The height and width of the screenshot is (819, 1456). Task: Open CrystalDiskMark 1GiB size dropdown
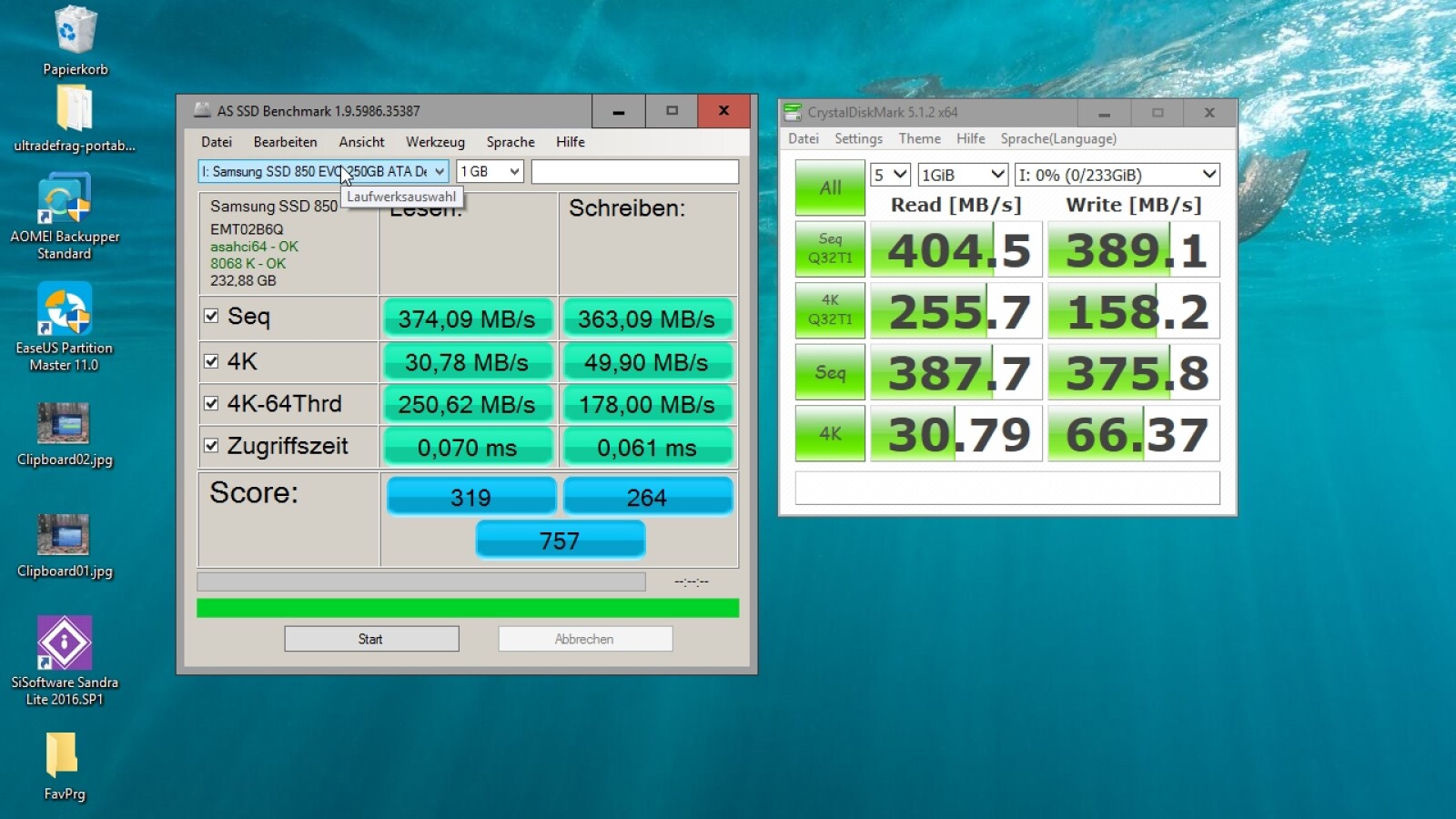963,175
